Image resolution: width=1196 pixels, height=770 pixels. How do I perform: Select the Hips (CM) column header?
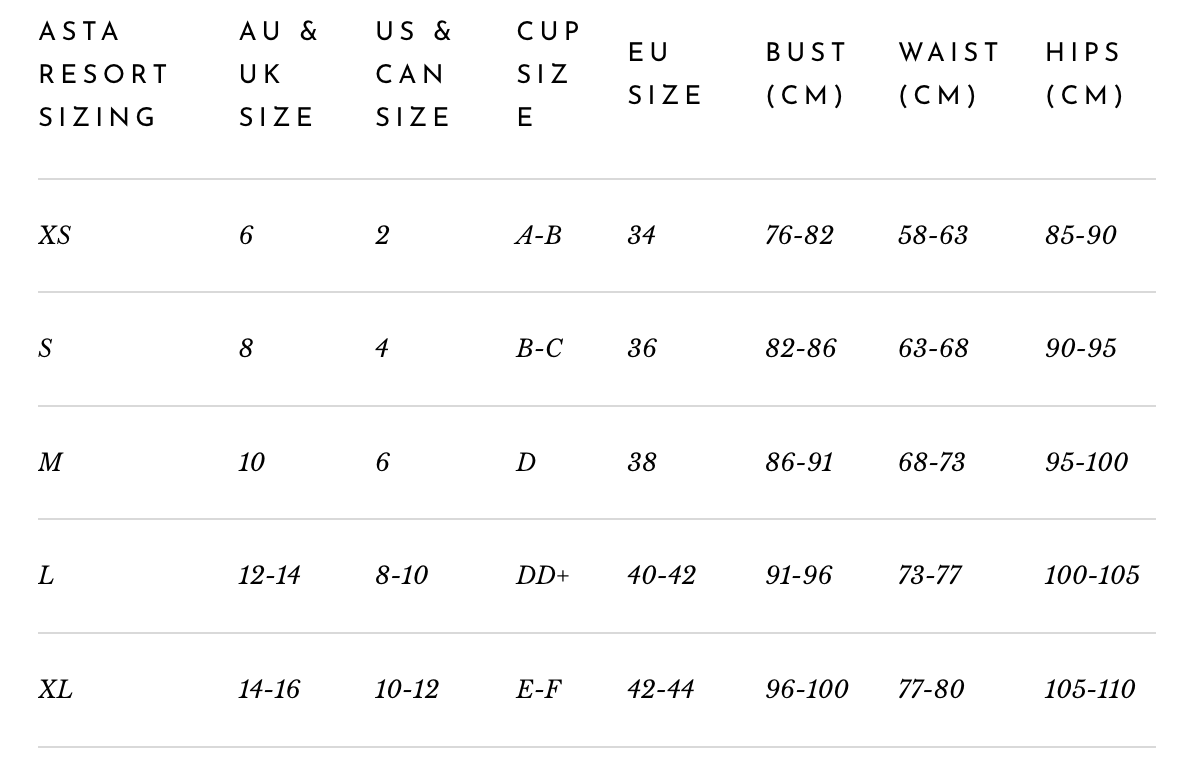(1085, 75)
